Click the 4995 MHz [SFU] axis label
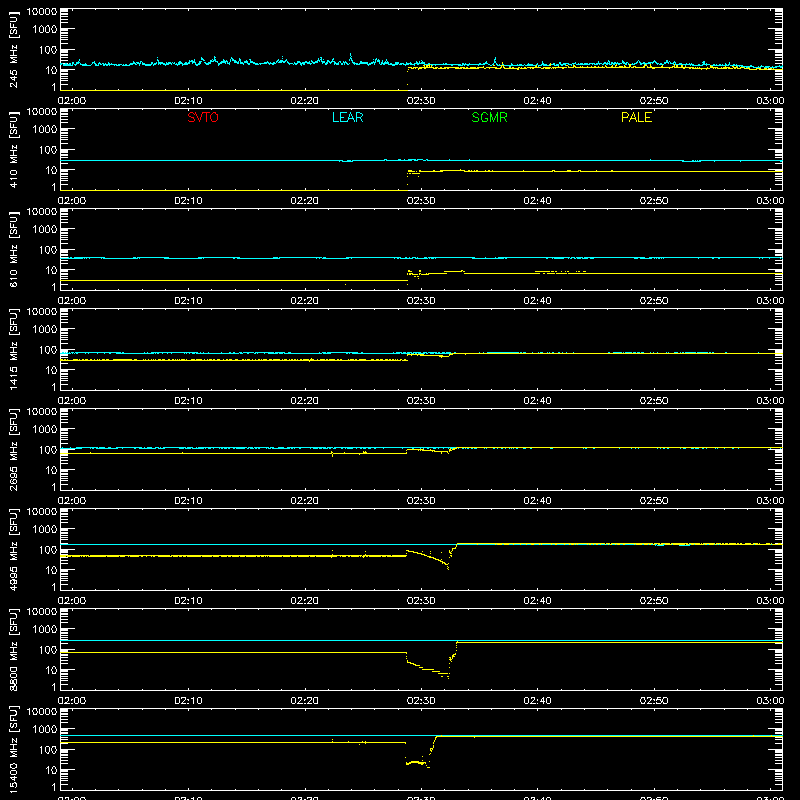800x800 pixels. coord(13,550)
